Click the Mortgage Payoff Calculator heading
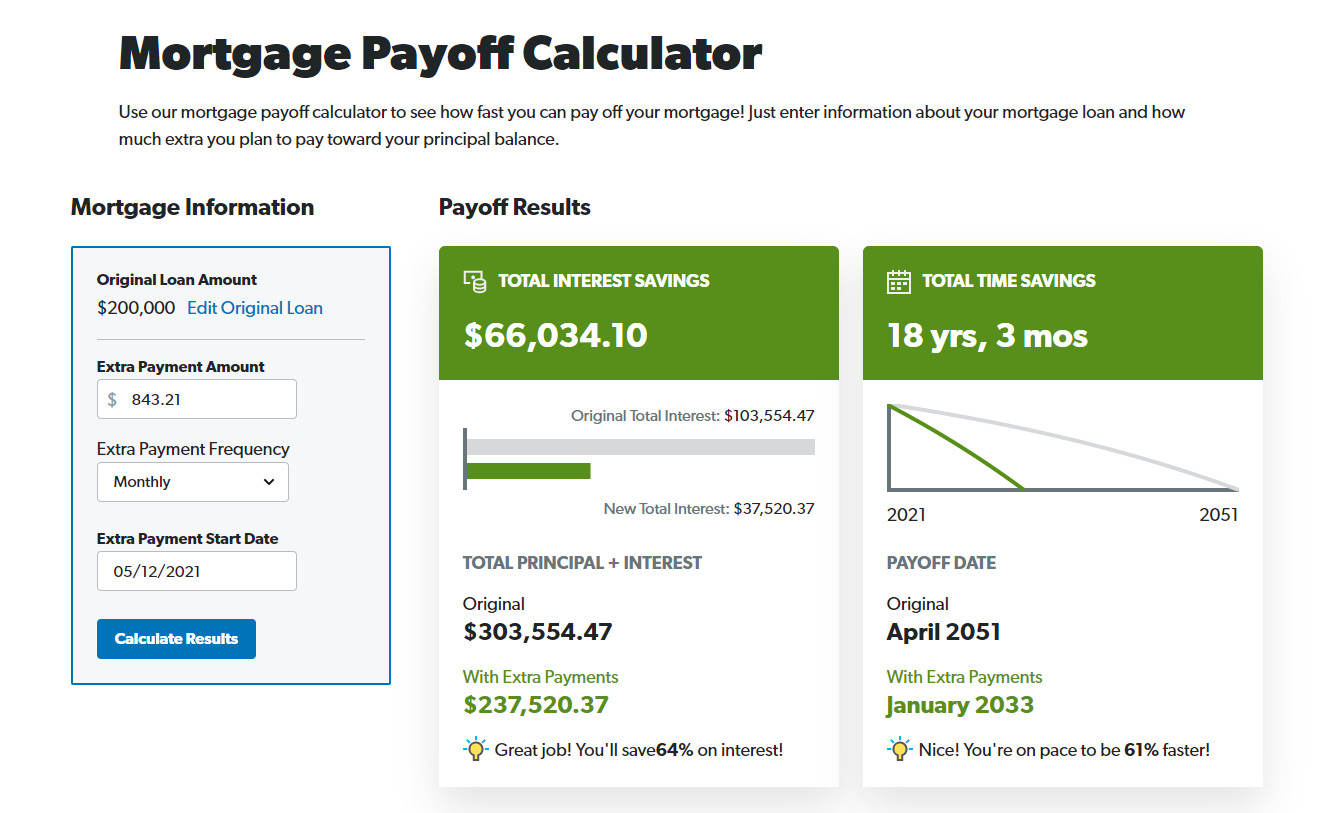Screen dimensions: 1337x813 coord(441,53)
